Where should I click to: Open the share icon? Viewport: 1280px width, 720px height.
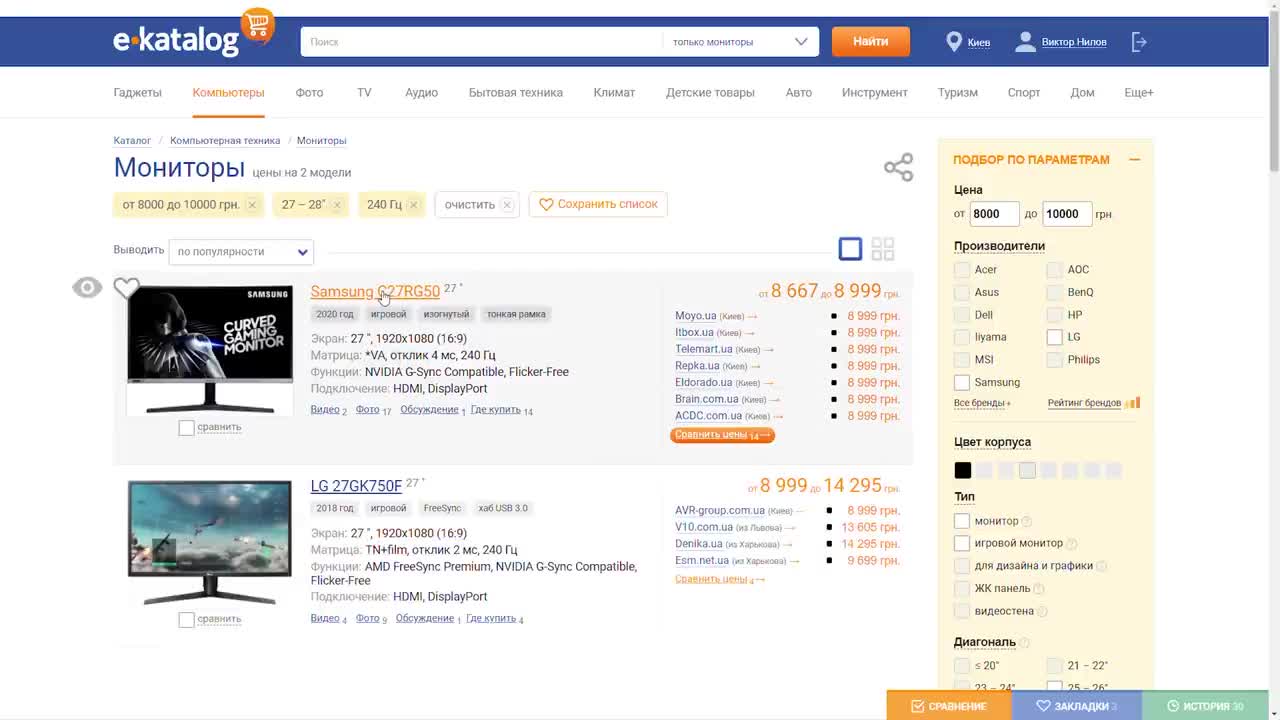click(898, 167)
